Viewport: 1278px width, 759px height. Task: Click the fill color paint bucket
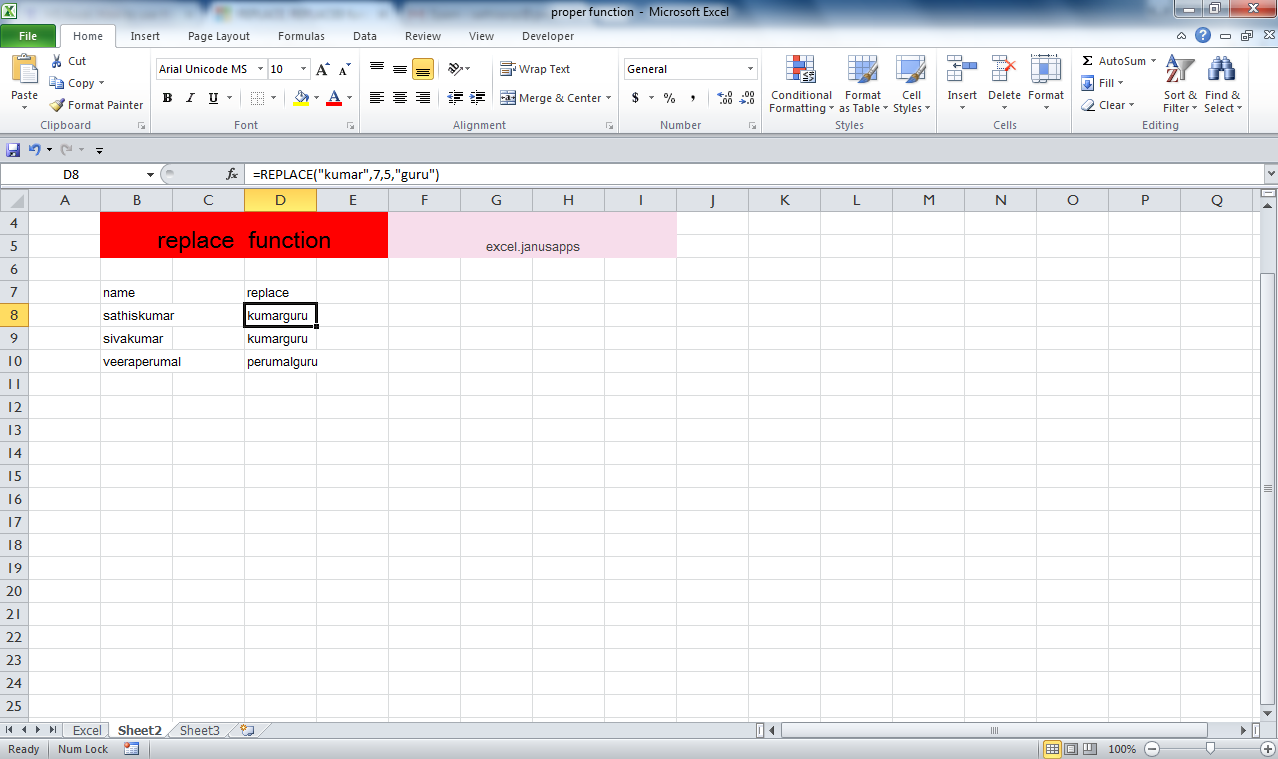[x=301, y=98]
